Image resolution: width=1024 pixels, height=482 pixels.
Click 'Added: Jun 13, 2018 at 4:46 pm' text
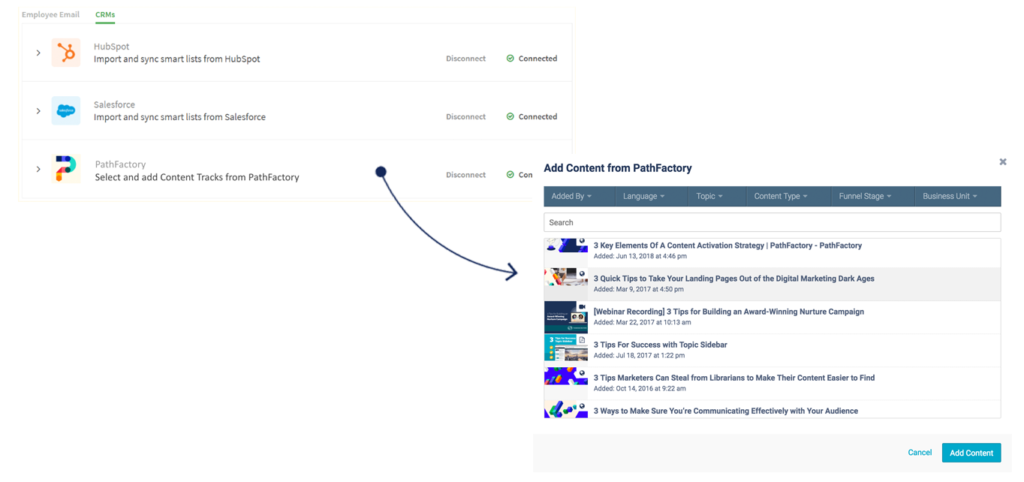click(639, 256)
